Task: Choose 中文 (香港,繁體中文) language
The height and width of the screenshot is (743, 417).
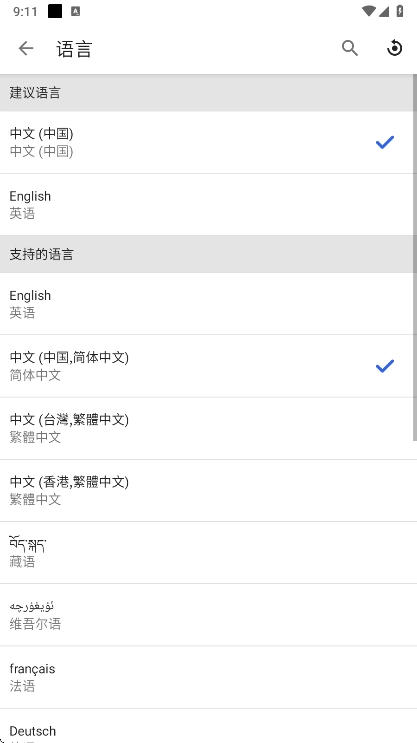Action: pos(208,490)
